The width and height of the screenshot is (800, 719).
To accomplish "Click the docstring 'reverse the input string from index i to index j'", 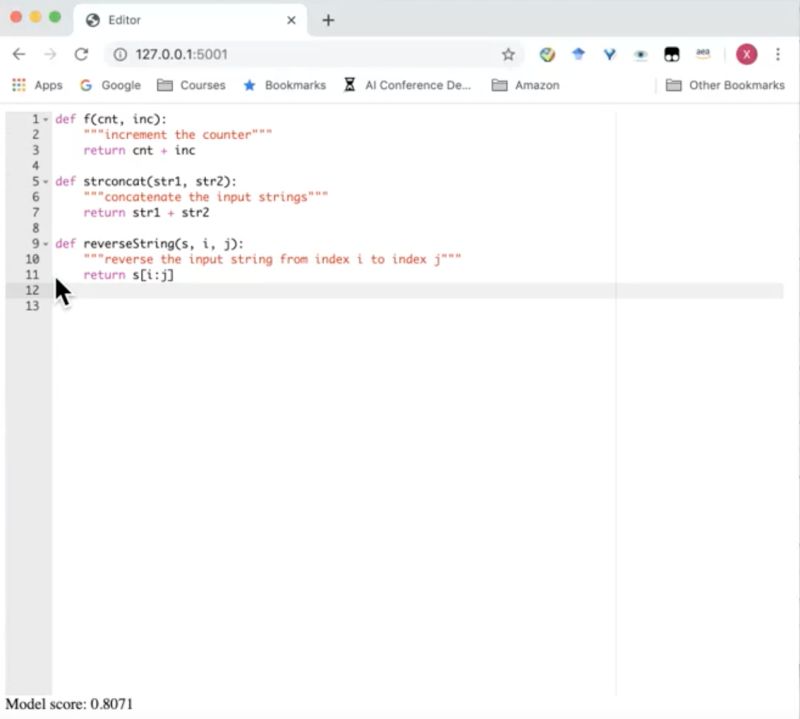I will pyautogui.click(x=272, y=259).
